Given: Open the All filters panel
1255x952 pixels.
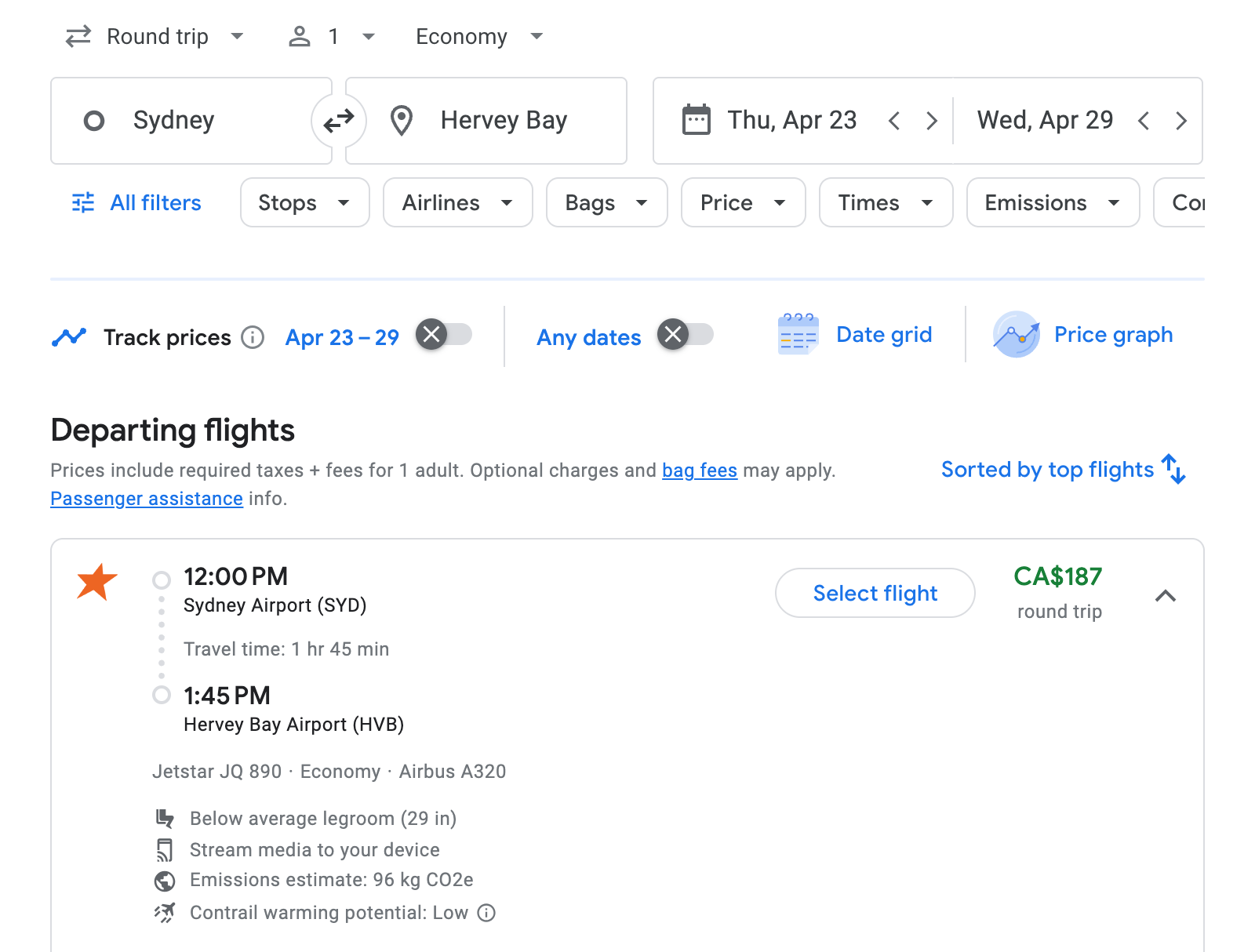Looking at the screenshot, I should coord(135,202).
